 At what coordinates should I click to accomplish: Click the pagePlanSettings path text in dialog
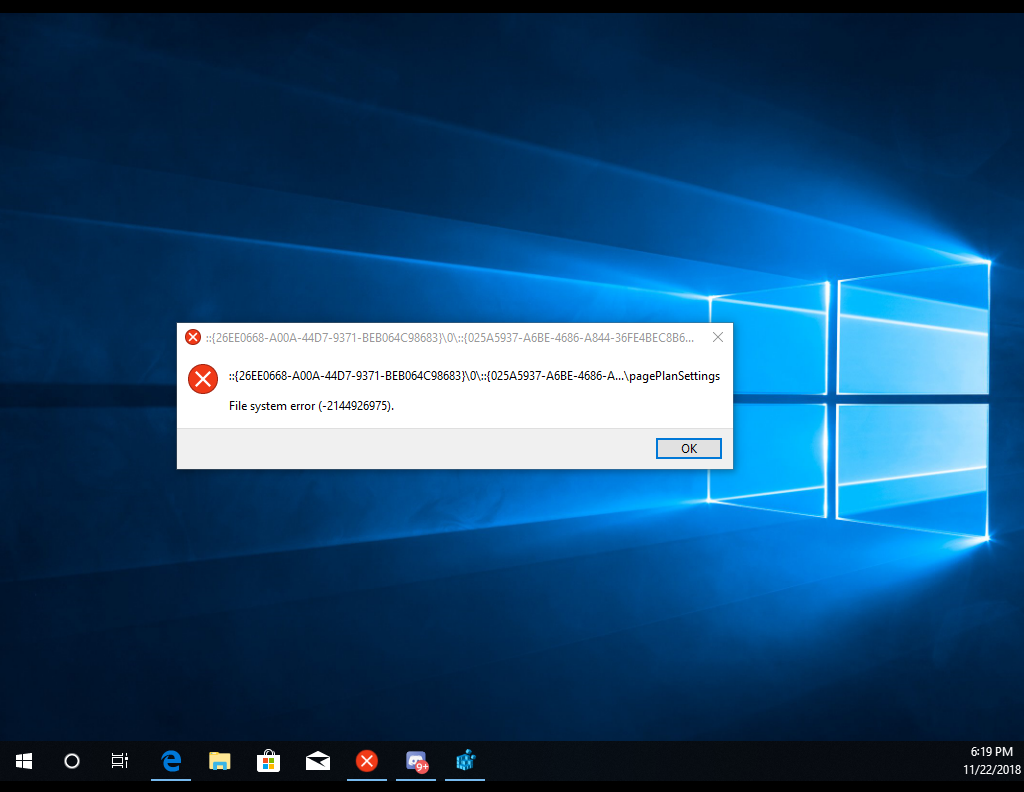[x=474, y=376]
